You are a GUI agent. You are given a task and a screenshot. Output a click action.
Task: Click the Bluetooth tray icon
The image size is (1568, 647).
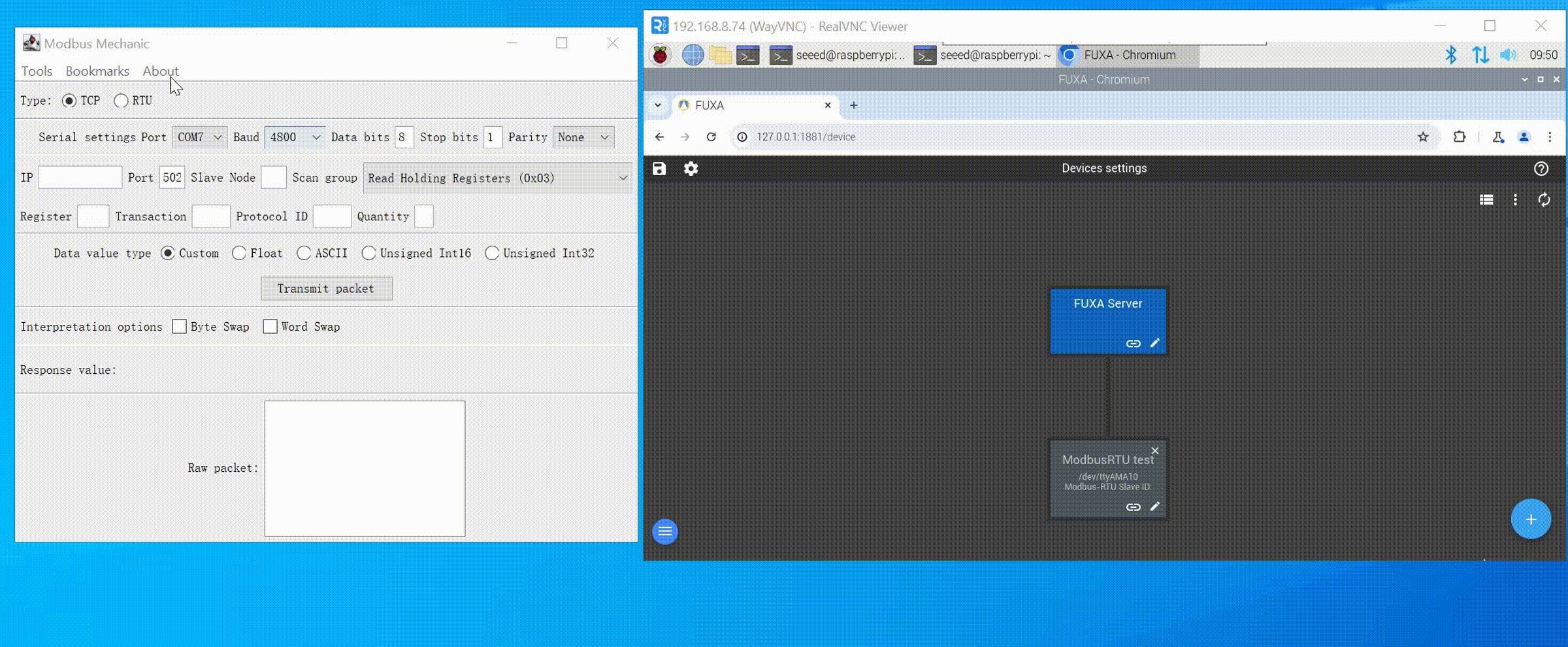pos(1451,55)
